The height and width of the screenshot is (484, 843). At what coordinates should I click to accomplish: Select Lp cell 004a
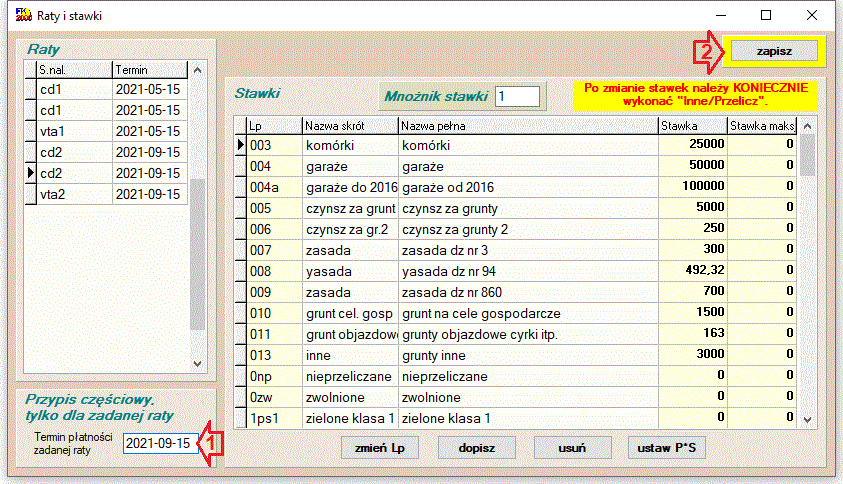pos(274,187)
